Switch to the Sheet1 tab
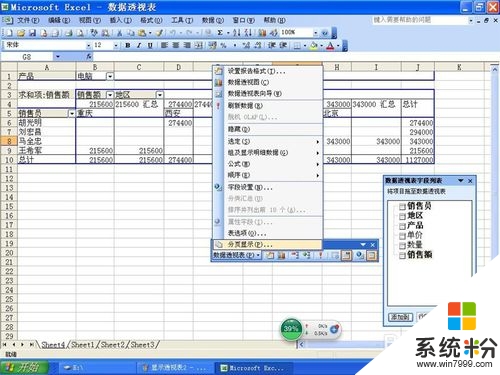The image size is (500, 375). tap(82, 345)
